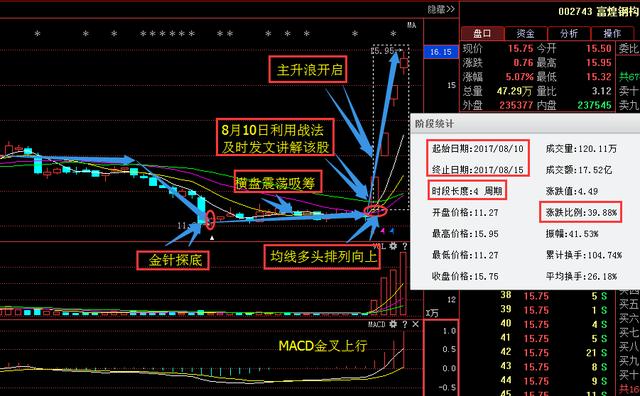Click the MACD indicator help question mark
The image size is (640, 396).
tap(404, 324)
